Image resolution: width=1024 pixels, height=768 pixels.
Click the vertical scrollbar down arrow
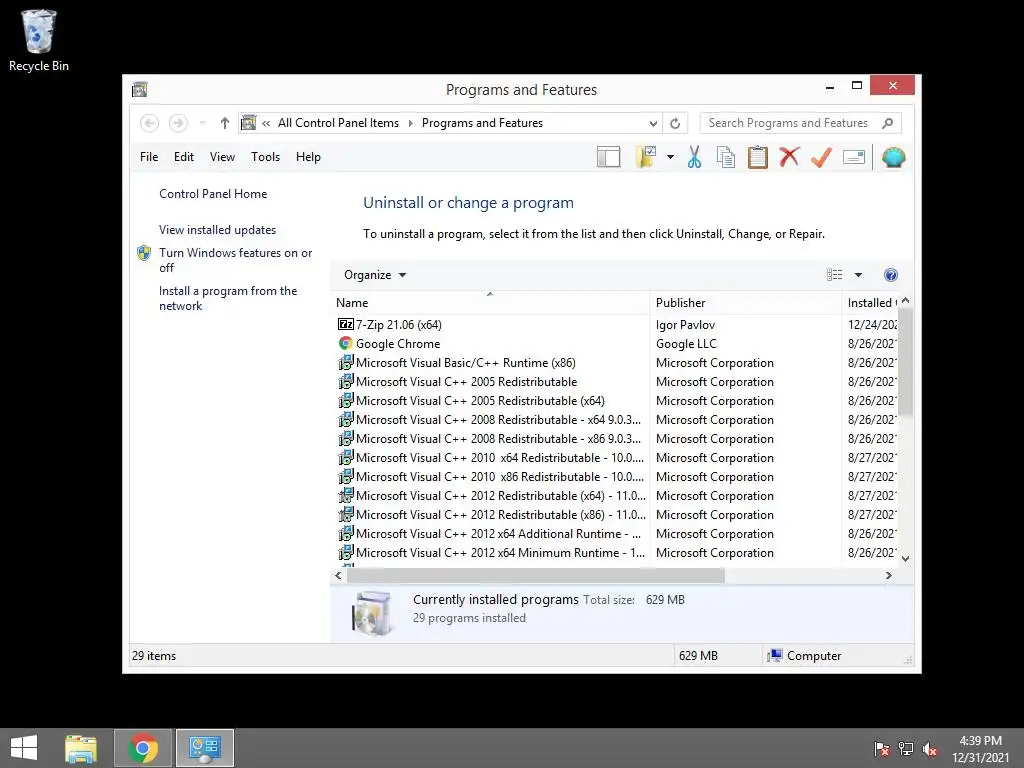click(905, 558)
